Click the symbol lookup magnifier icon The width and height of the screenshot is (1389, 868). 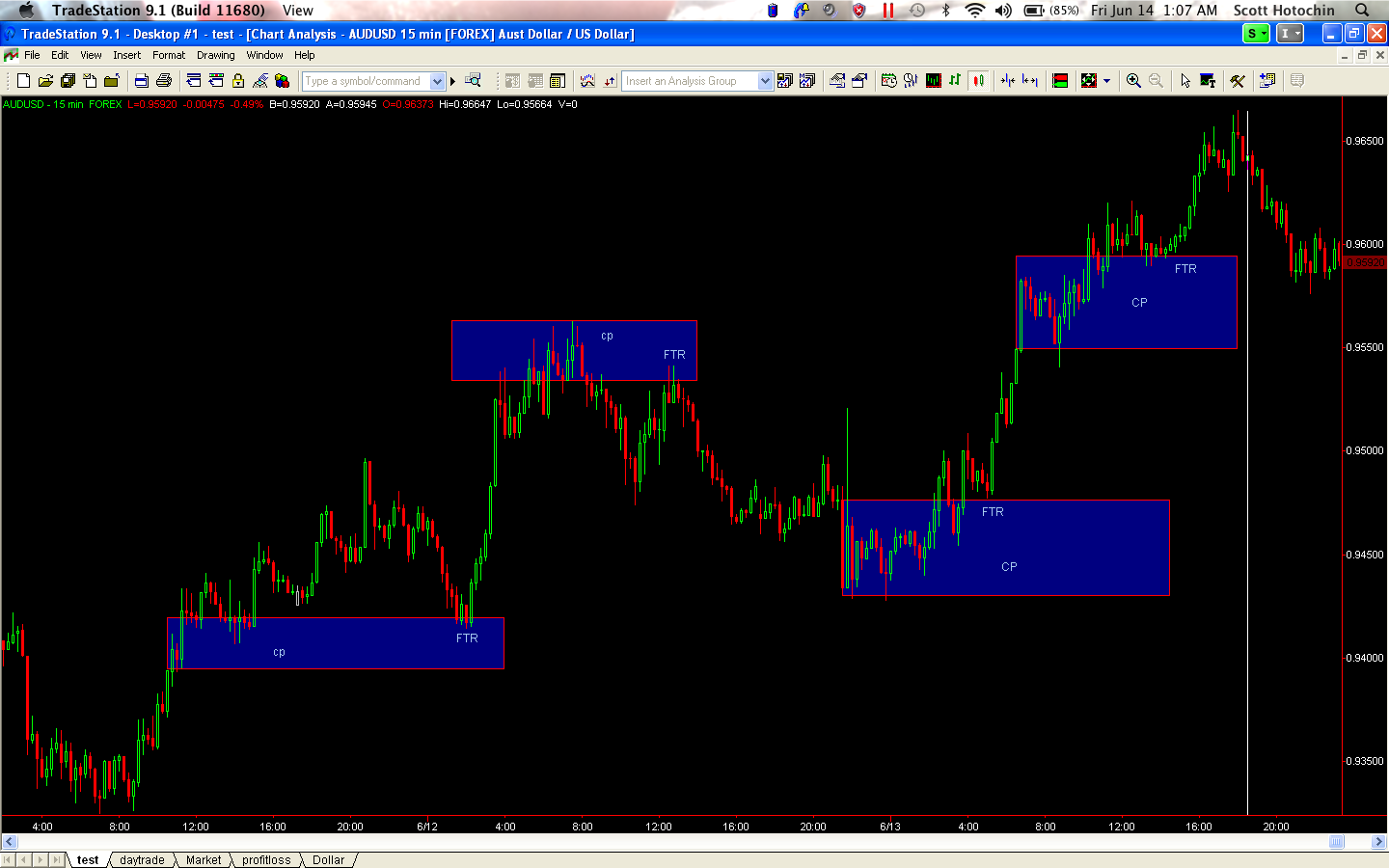pyautogui.click(x=473, y=81)
